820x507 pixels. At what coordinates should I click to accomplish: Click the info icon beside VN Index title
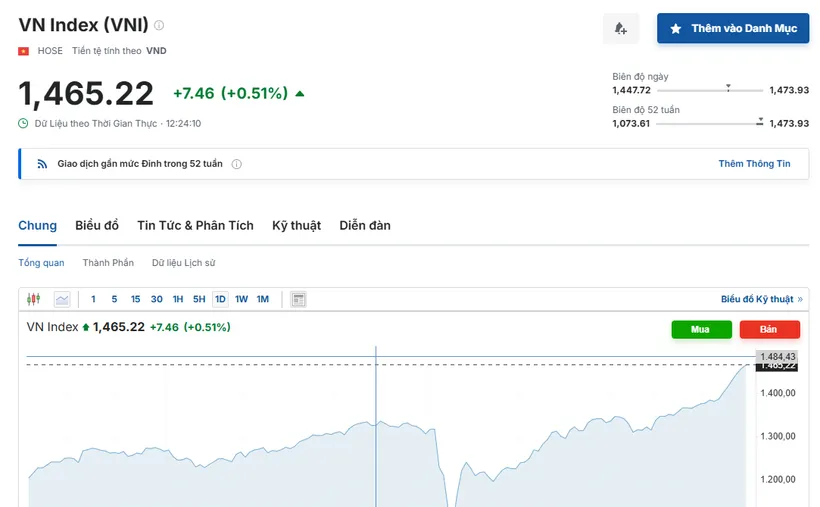159,25
